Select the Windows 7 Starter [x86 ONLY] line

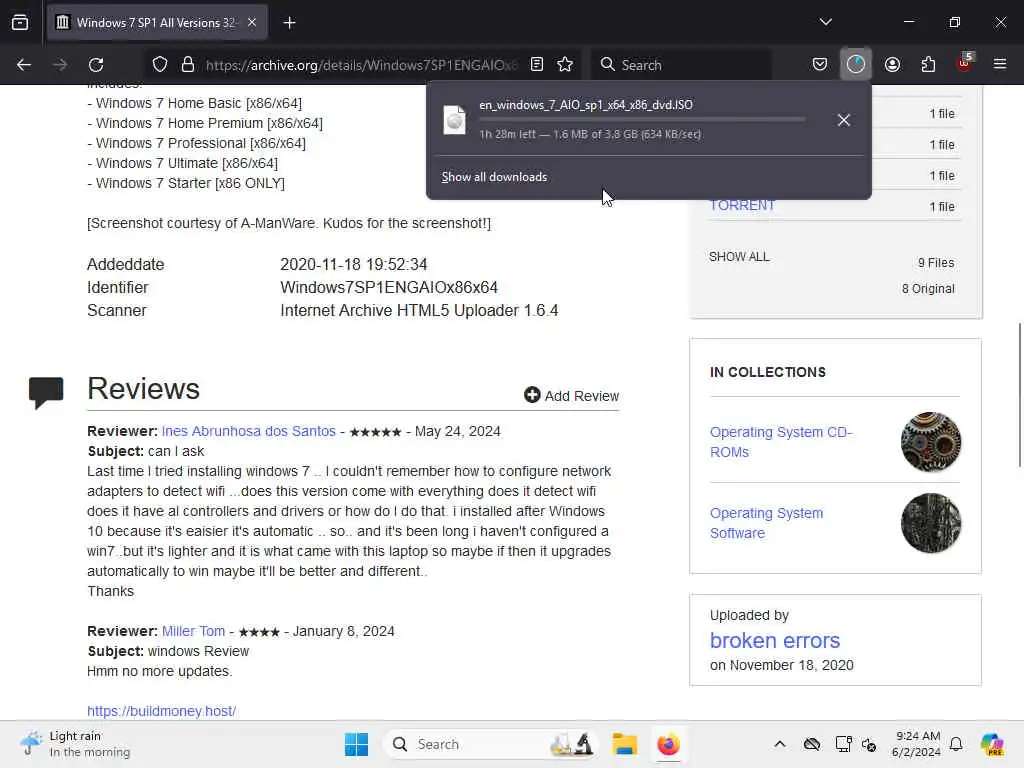(186, 184)
